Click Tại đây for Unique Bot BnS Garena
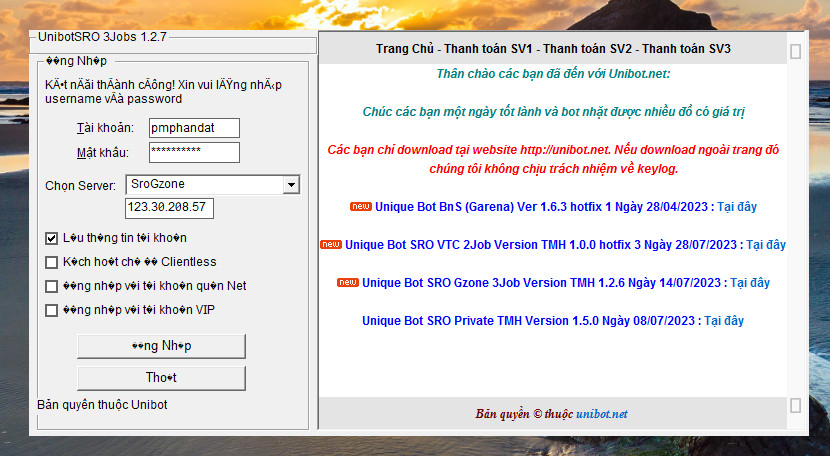This screenshot has width=830, height=456. pyautogui.click(x=737, y=207)
